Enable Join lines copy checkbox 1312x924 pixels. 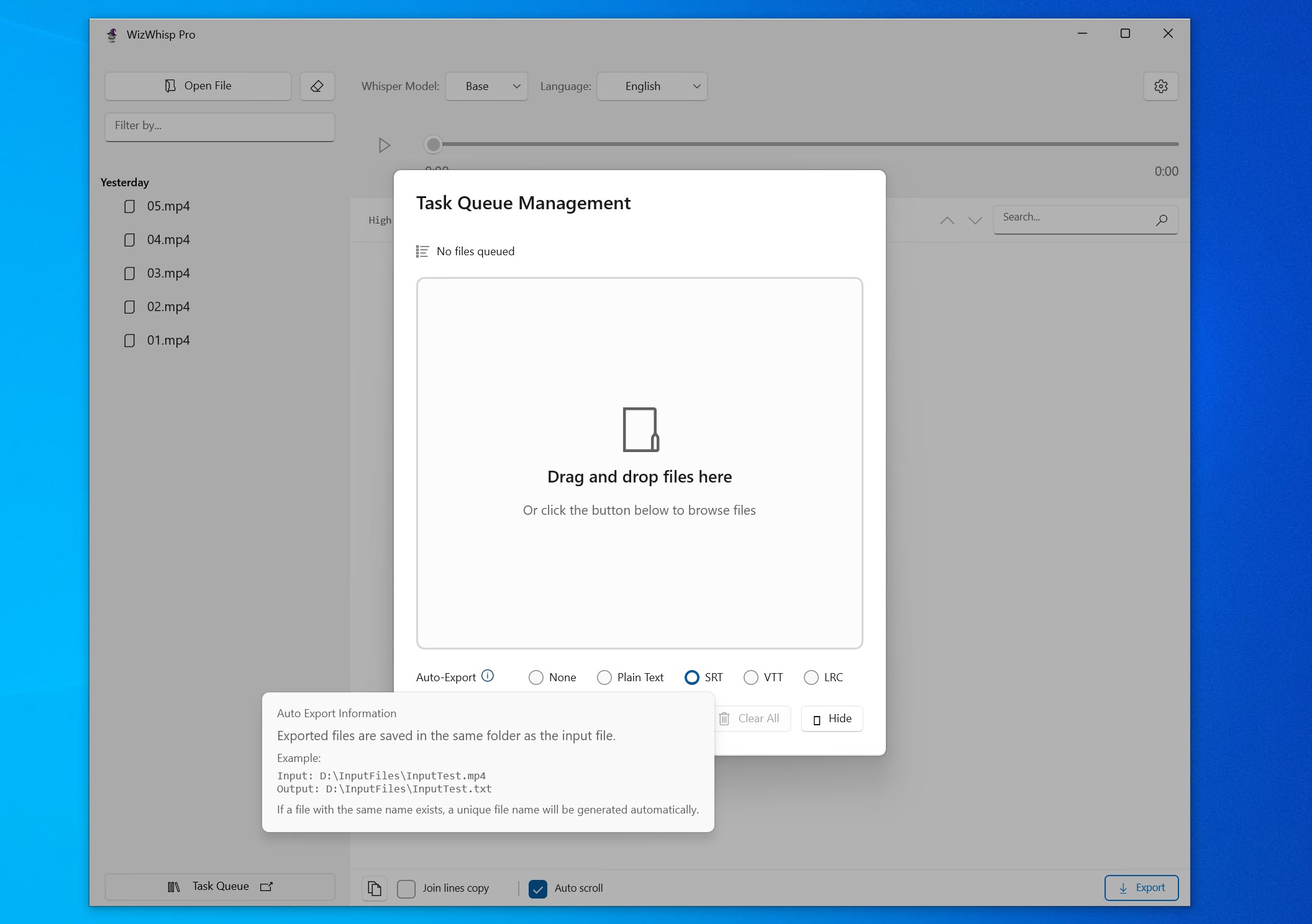406,889
